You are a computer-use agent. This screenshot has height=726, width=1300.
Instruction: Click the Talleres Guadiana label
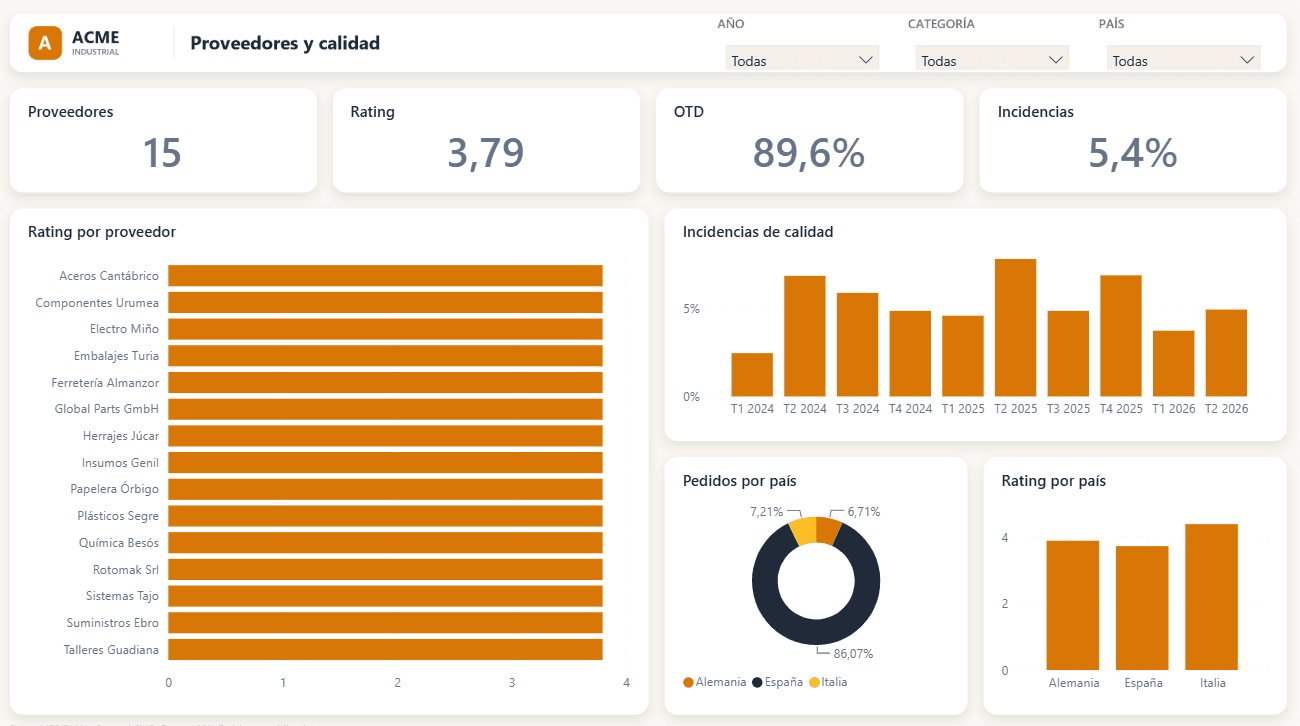coord(111,649)
